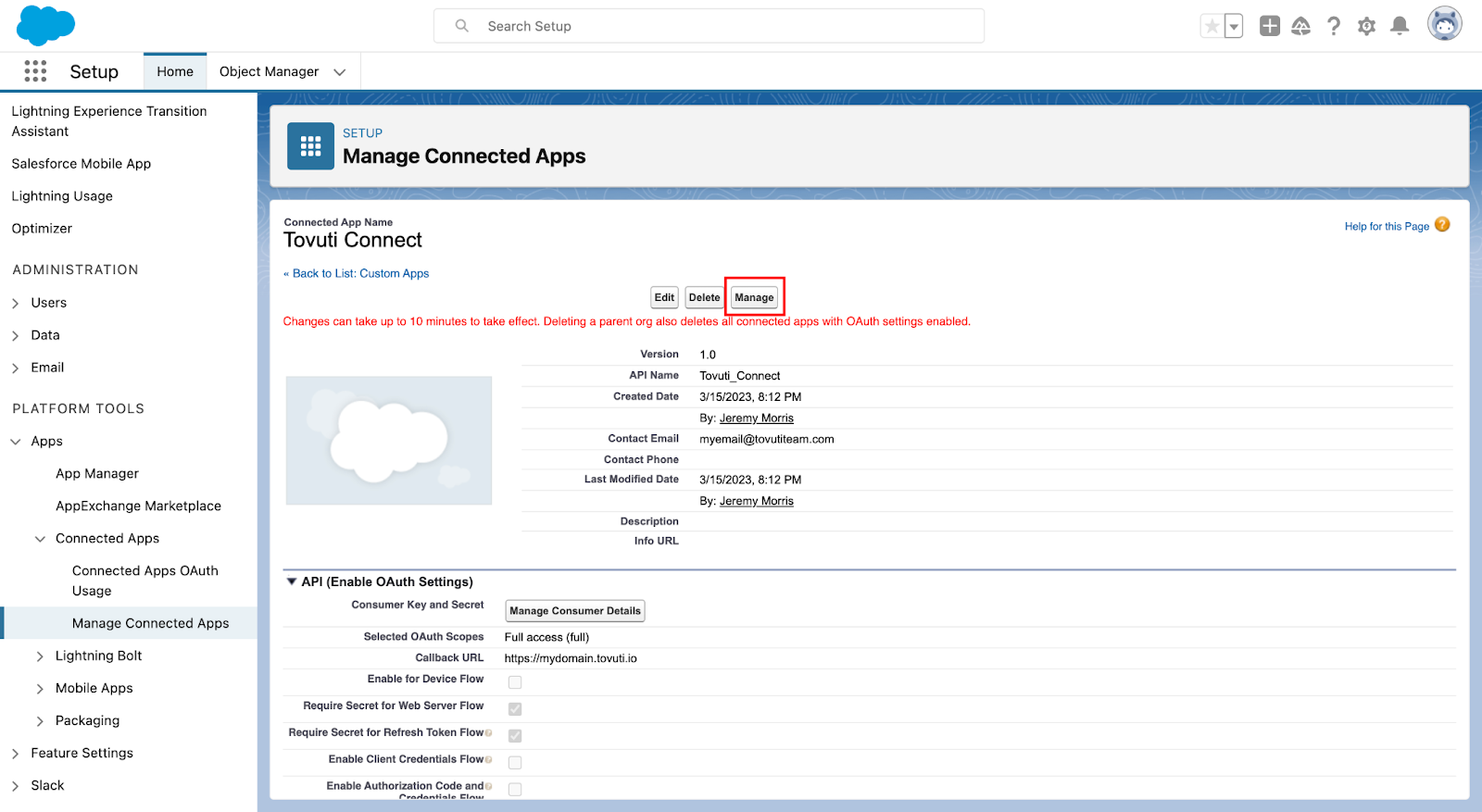
Task: Switch to the Home tab
Action: (175, 71)
